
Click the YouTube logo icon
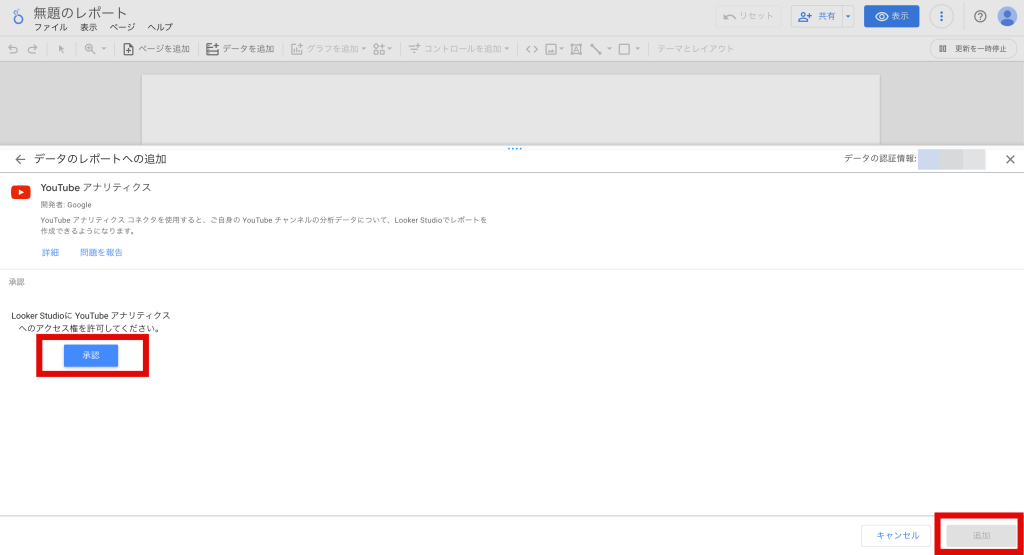[x=21, y=192]
